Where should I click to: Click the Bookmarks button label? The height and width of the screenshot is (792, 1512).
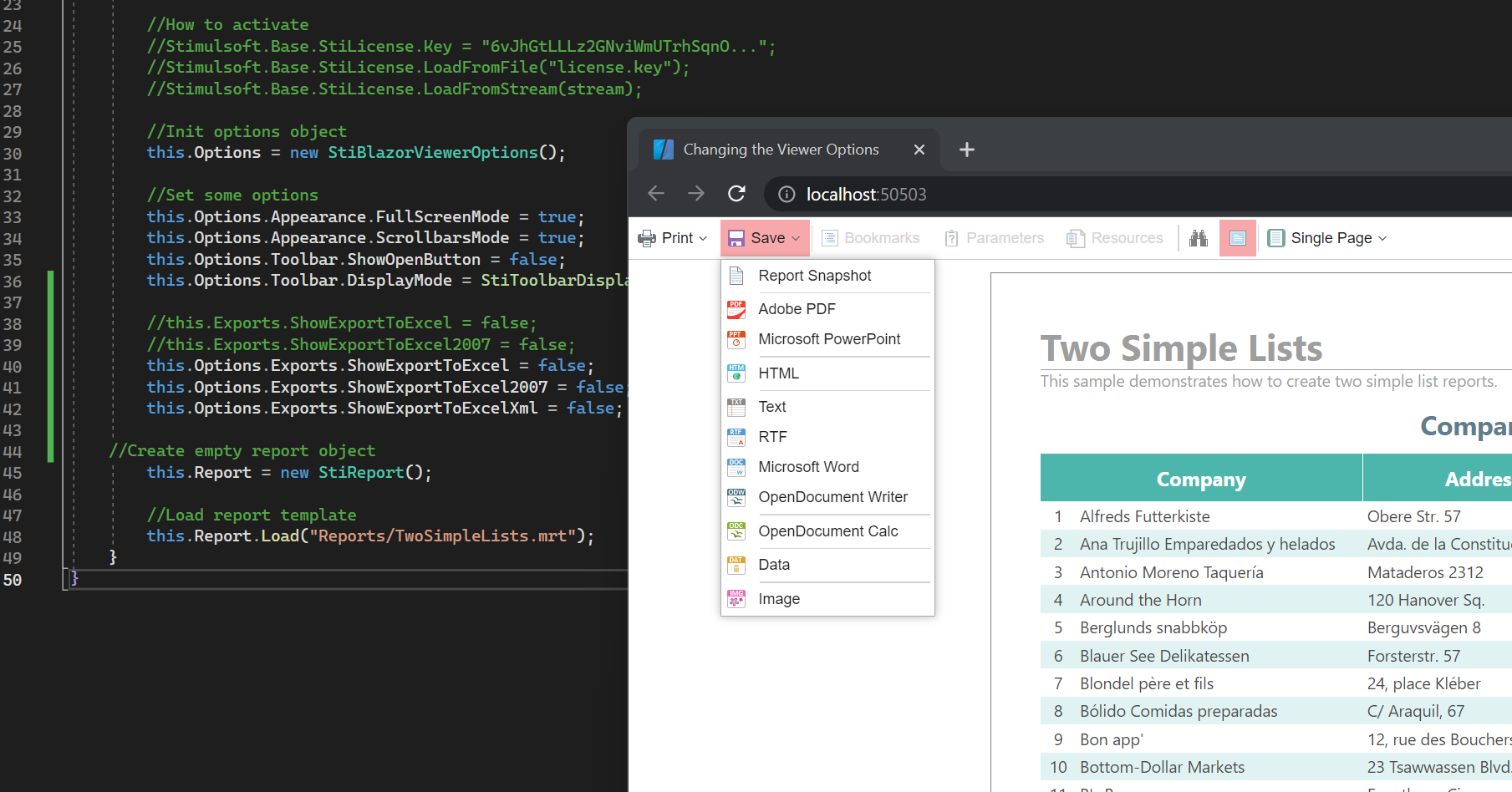click(882, 238)
